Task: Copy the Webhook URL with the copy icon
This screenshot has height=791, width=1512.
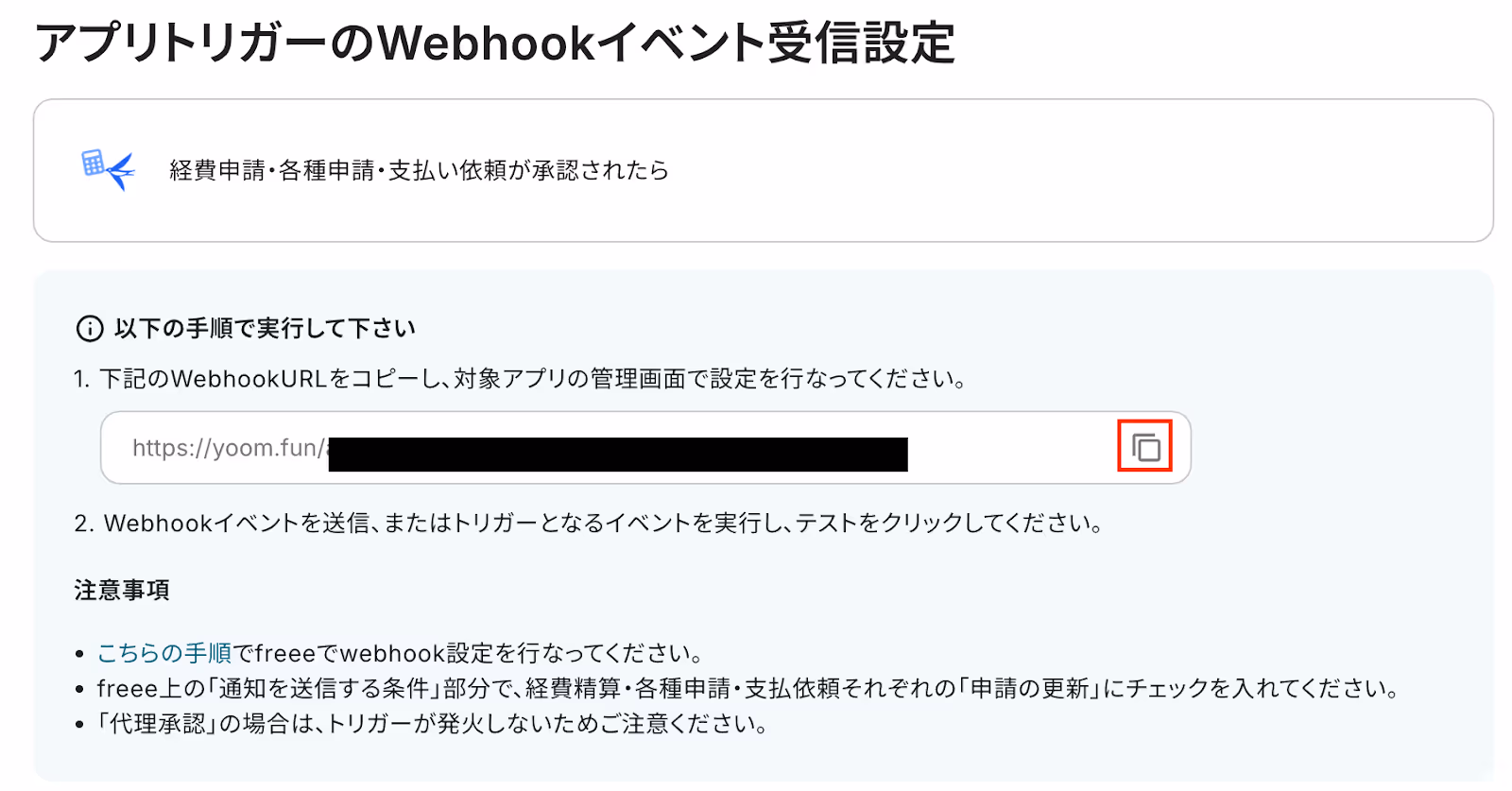Action: pyautogui.click(x=1144, y=447)
